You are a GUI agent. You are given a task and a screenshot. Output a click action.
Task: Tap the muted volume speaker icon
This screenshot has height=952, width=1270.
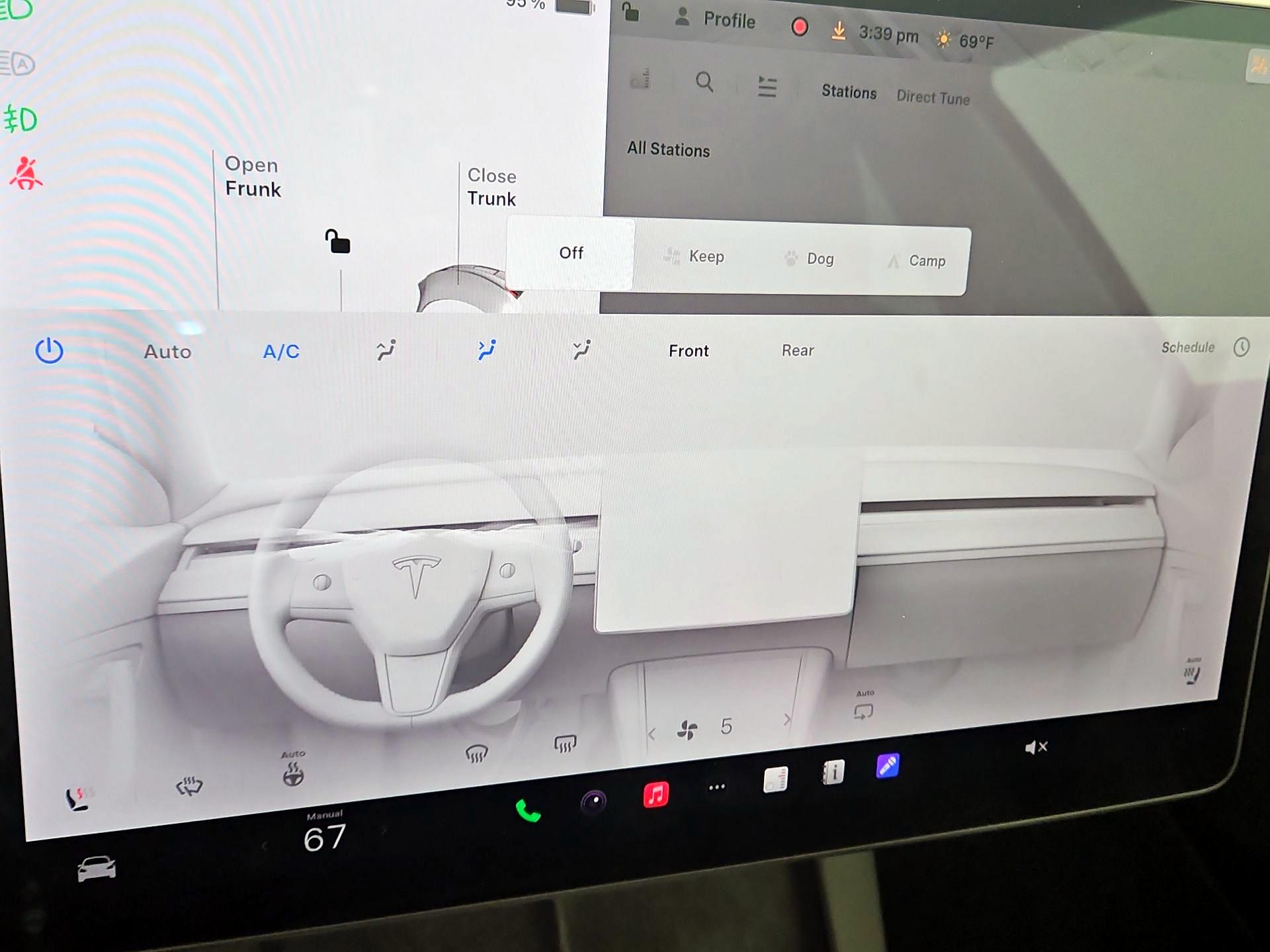coord(1036,747)
